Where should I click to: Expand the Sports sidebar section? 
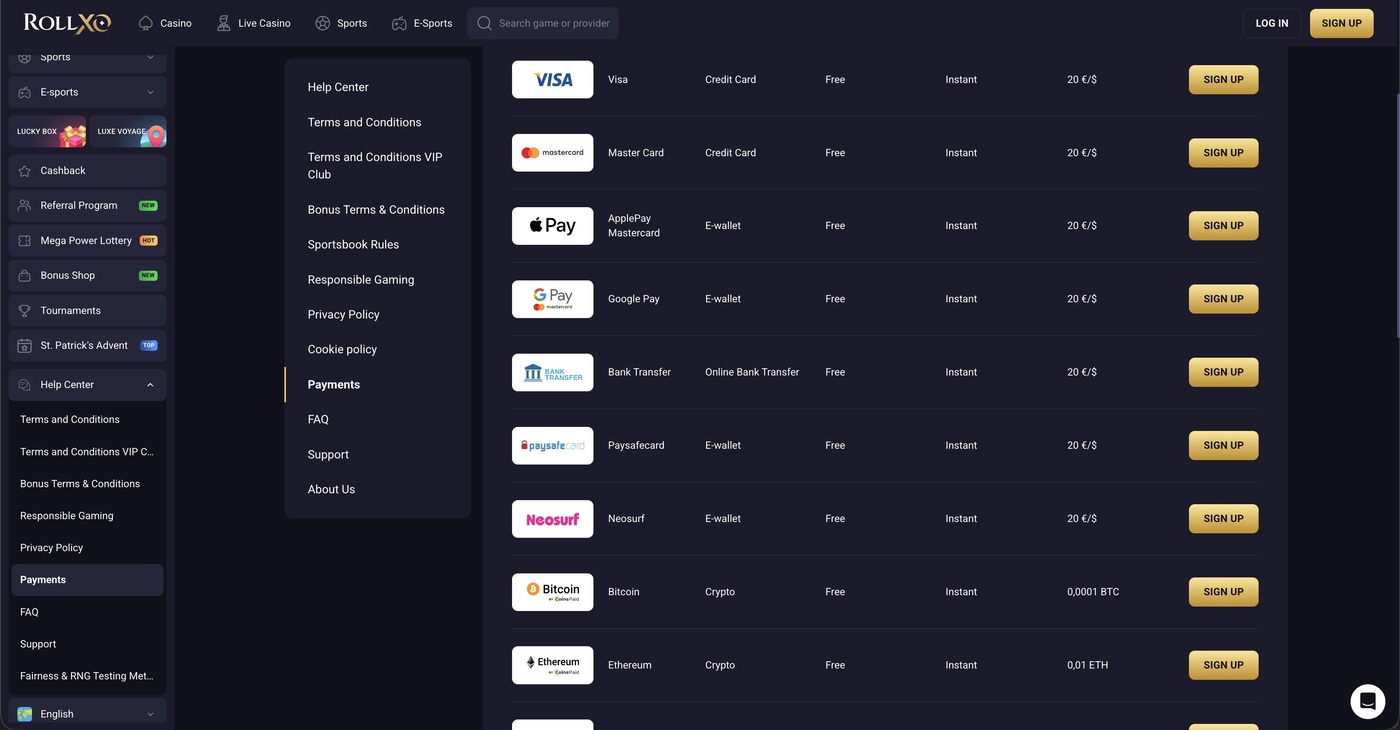(x=88, y=58)
